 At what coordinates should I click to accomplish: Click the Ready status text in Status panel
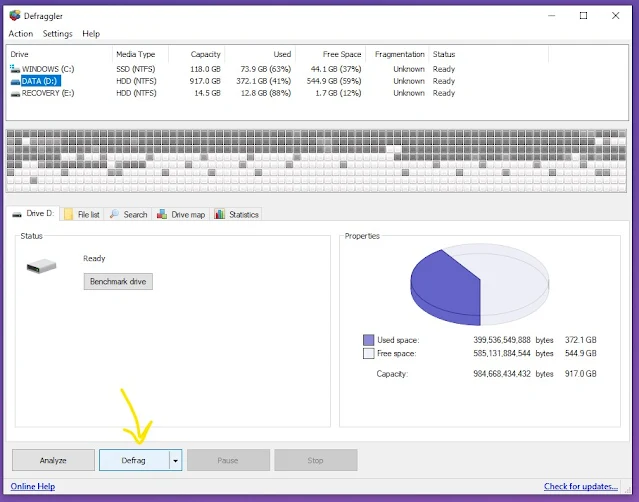click(94, 258)
